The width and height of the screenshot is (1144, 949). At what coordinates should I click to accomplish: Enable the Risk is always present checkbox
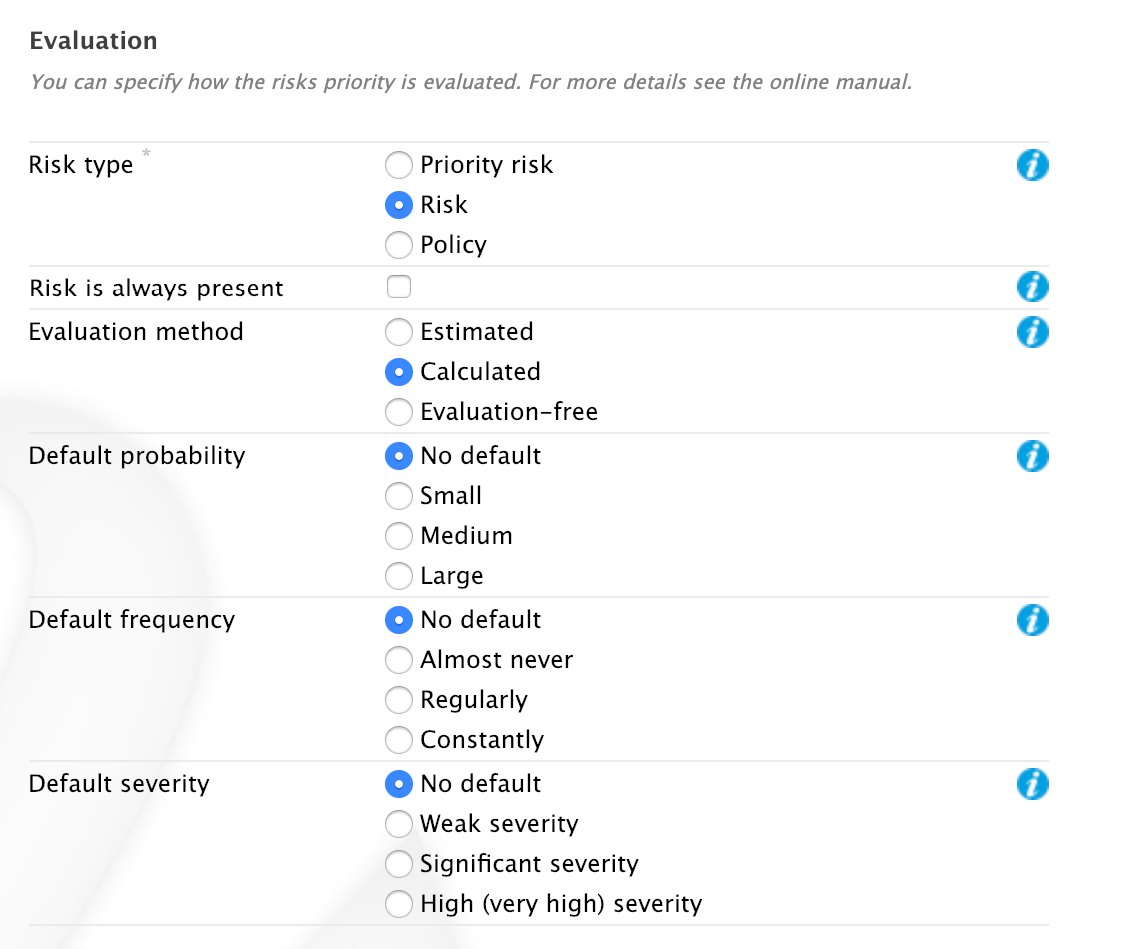(x=398, y=286)
